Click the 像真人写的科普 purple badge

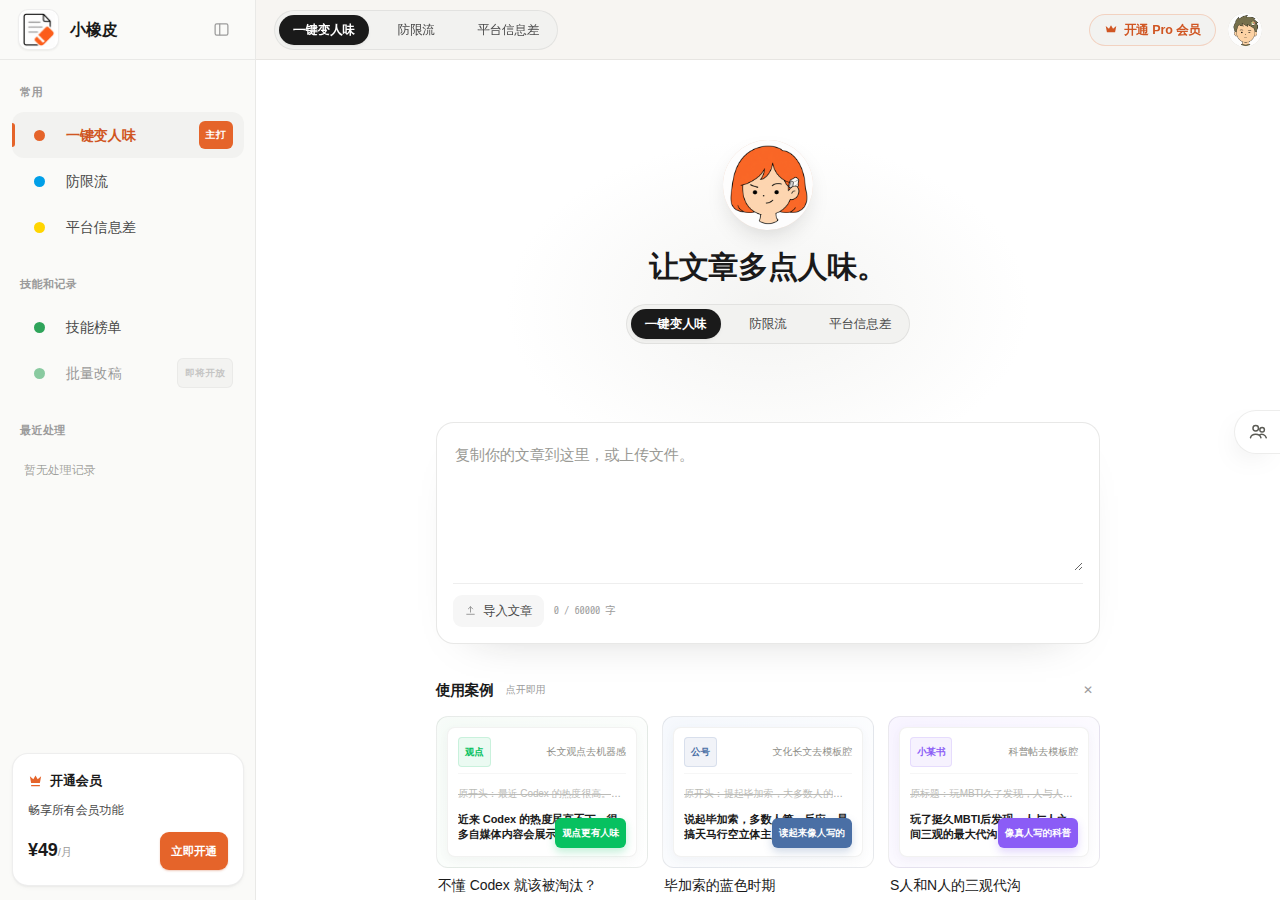(x=1038, y=833)
